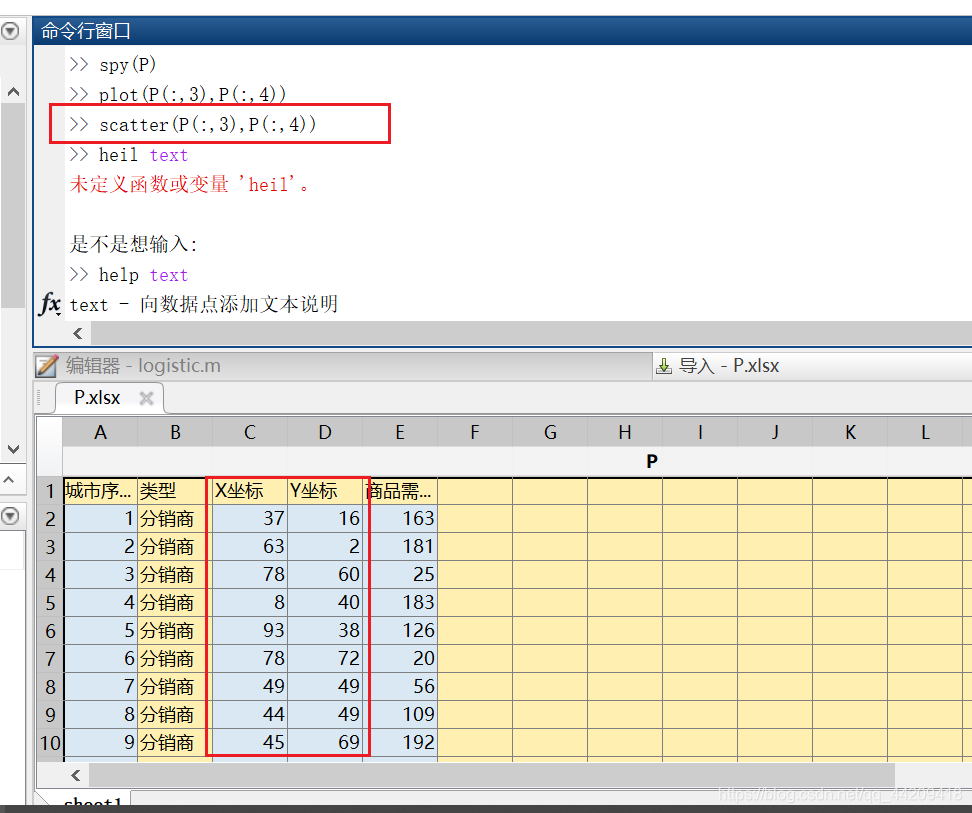Image resolution: width=972 pixels, height=813 pixels.
Task: Collapse the 命令行窗口 panel using its circular arrow
Action: pyautogui.click(x=10, y=31)
